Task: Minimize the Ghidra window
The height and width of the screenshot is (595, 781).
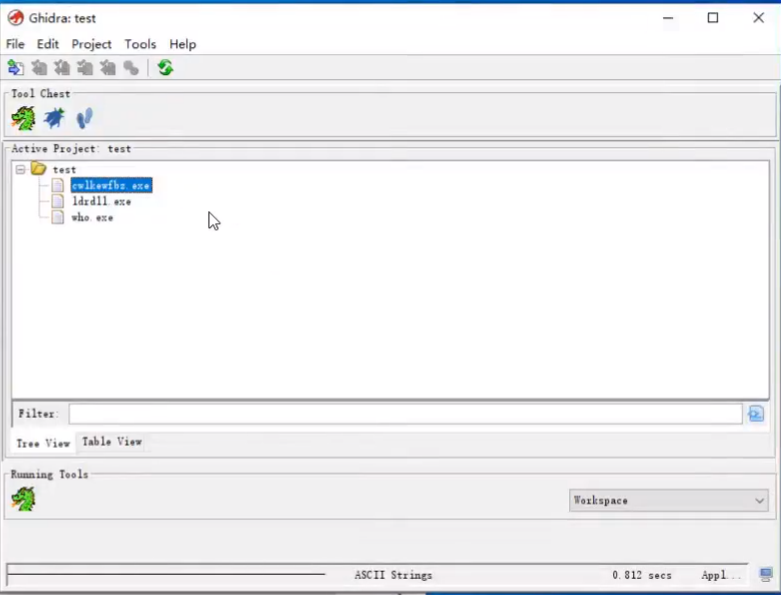Action: (x=668, y=18)
